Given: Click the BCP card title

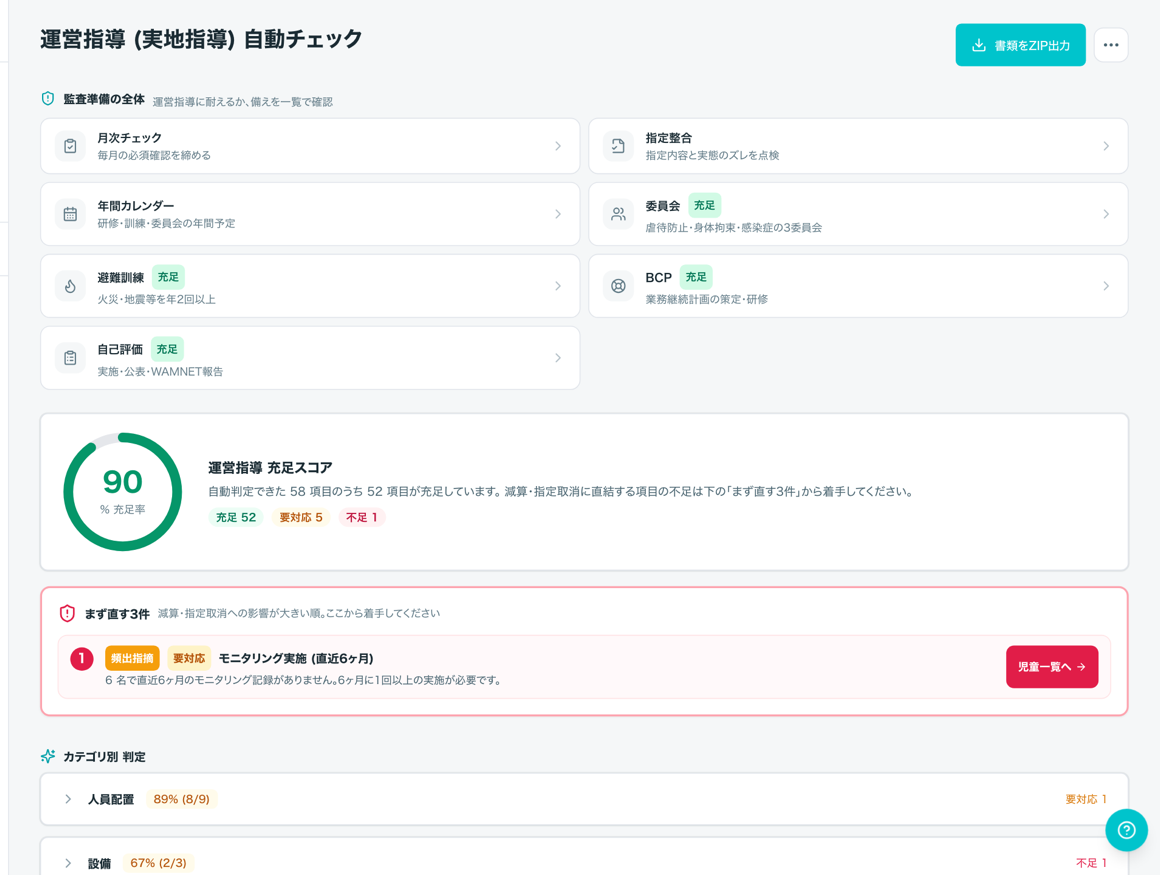Looking at the screenshot, I should 658,277.
